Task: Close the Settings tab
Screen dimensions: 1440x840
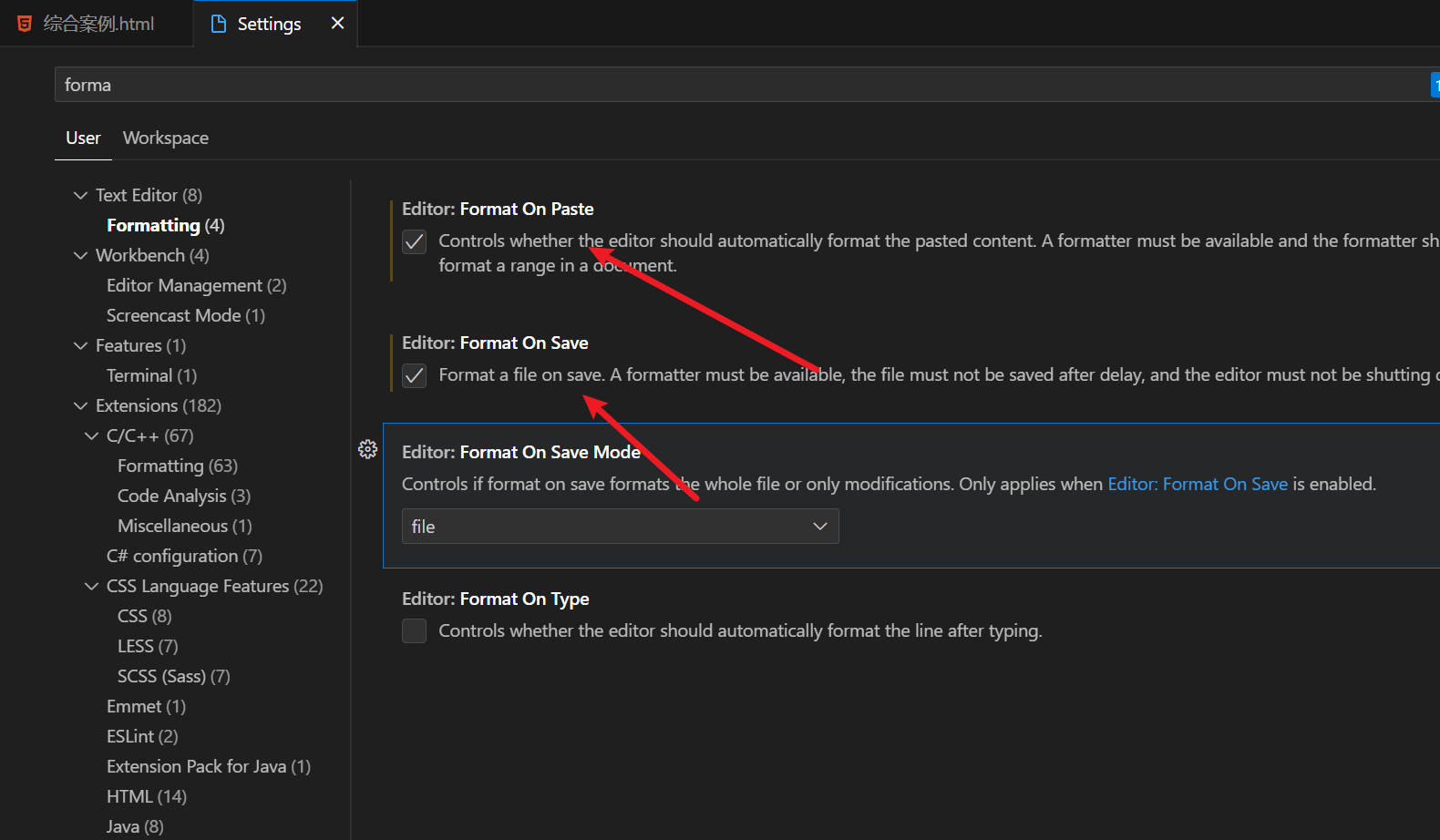Action: [x=337, y=24]
